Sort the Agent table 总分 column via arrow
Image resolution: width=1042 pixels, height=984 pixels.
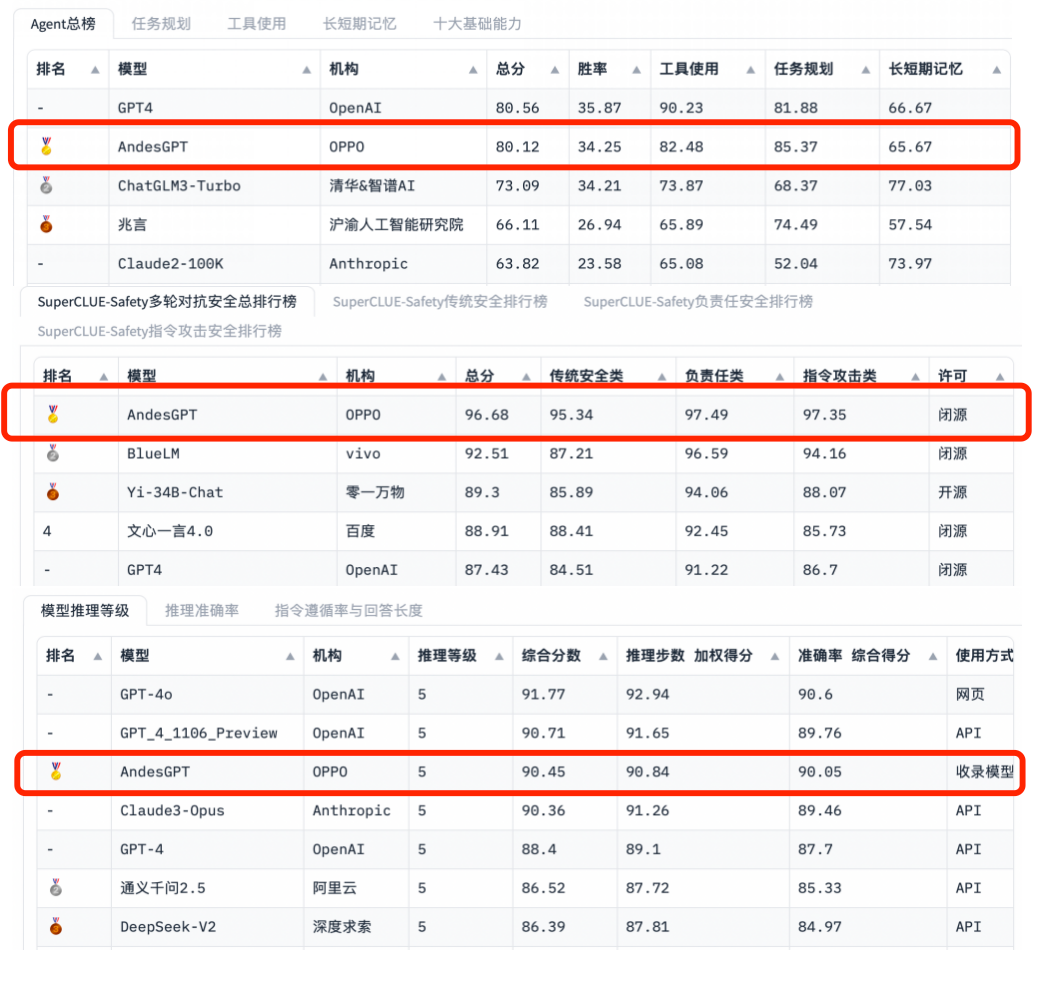(554, 70)
